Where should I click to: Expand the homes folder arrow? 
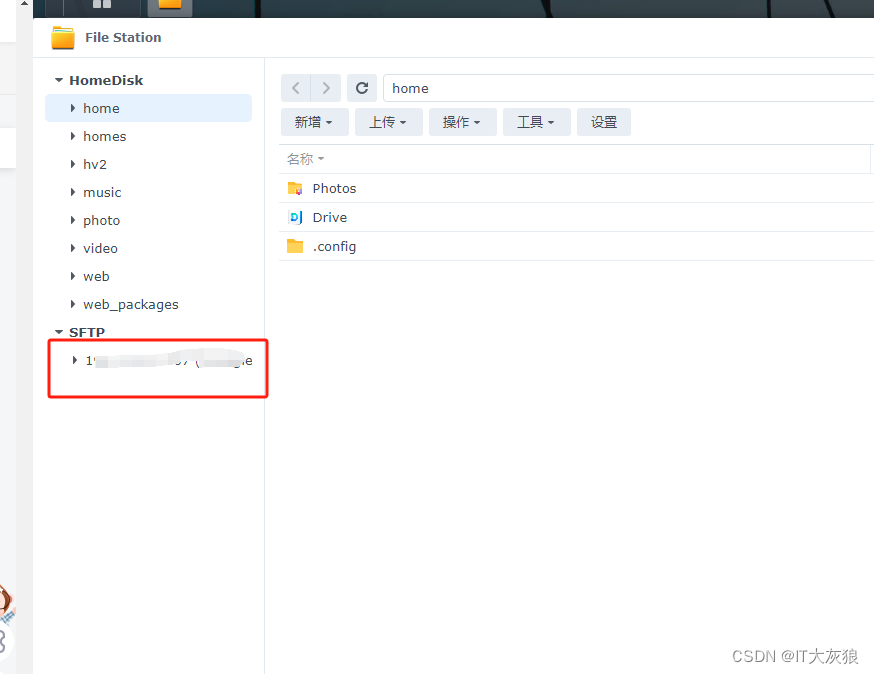click(x=72, y=136)
